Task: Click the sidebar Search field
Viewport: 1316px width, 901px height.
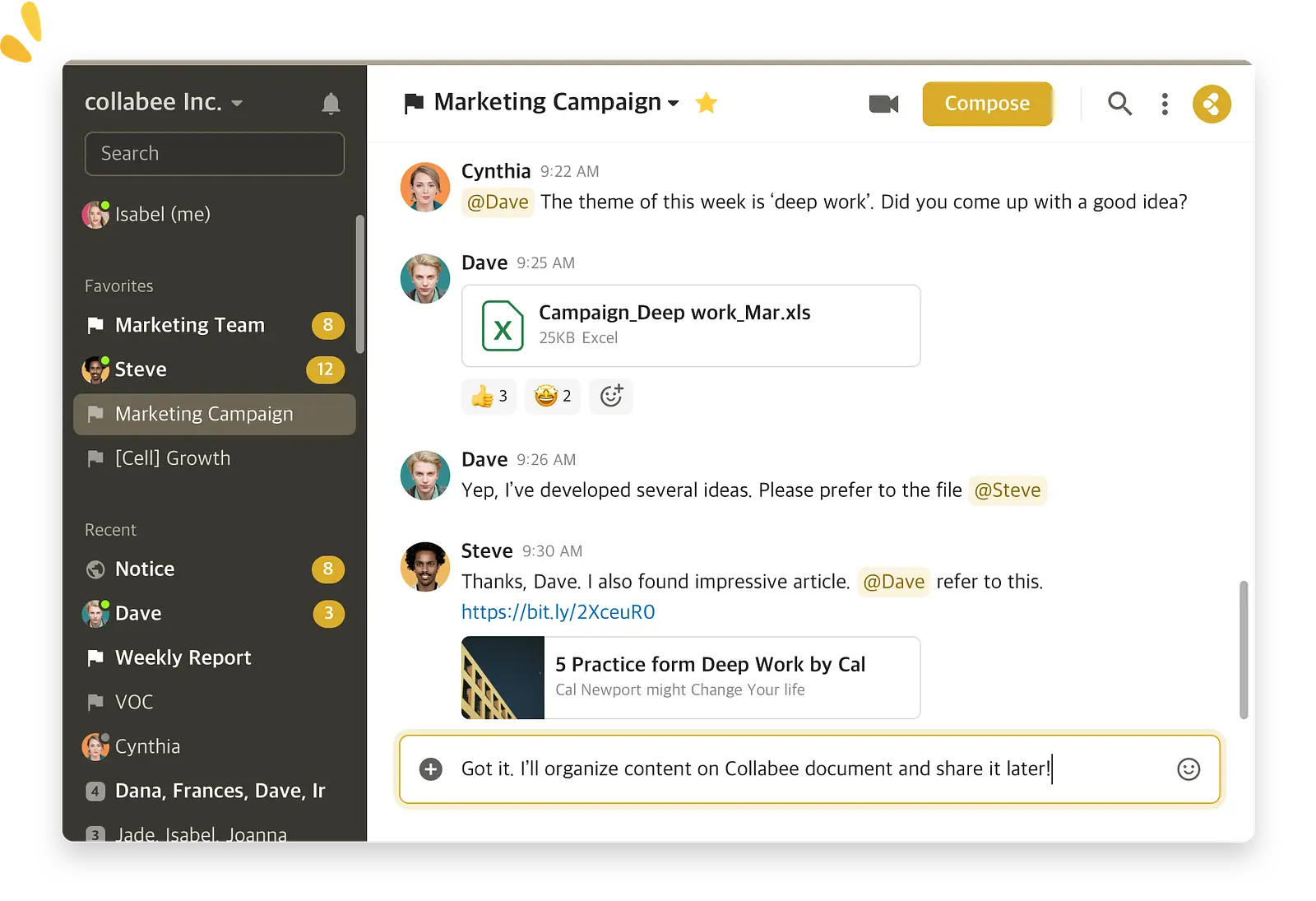Action: pos(215,154)
